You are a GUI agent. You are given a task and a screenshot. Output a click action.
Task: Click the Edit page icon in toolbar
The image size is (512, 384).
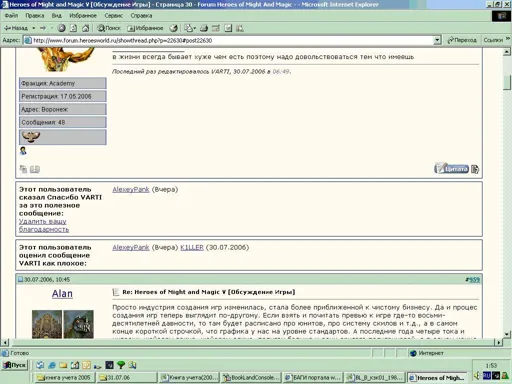point(216,28)
